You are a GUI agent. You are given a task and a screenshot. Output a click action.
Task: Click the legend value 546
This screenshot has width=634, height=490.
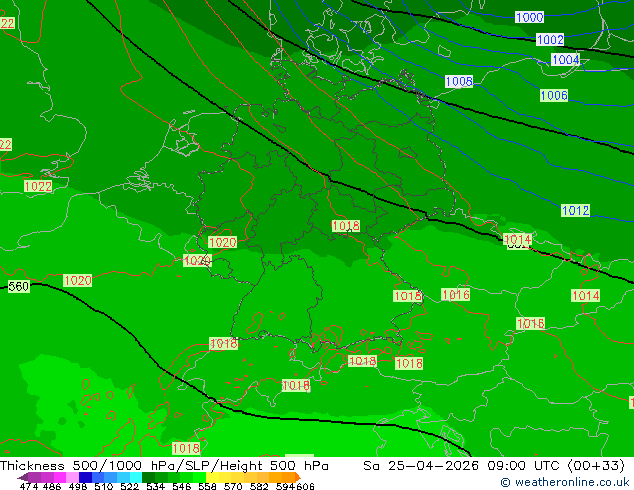click(182, 486)
